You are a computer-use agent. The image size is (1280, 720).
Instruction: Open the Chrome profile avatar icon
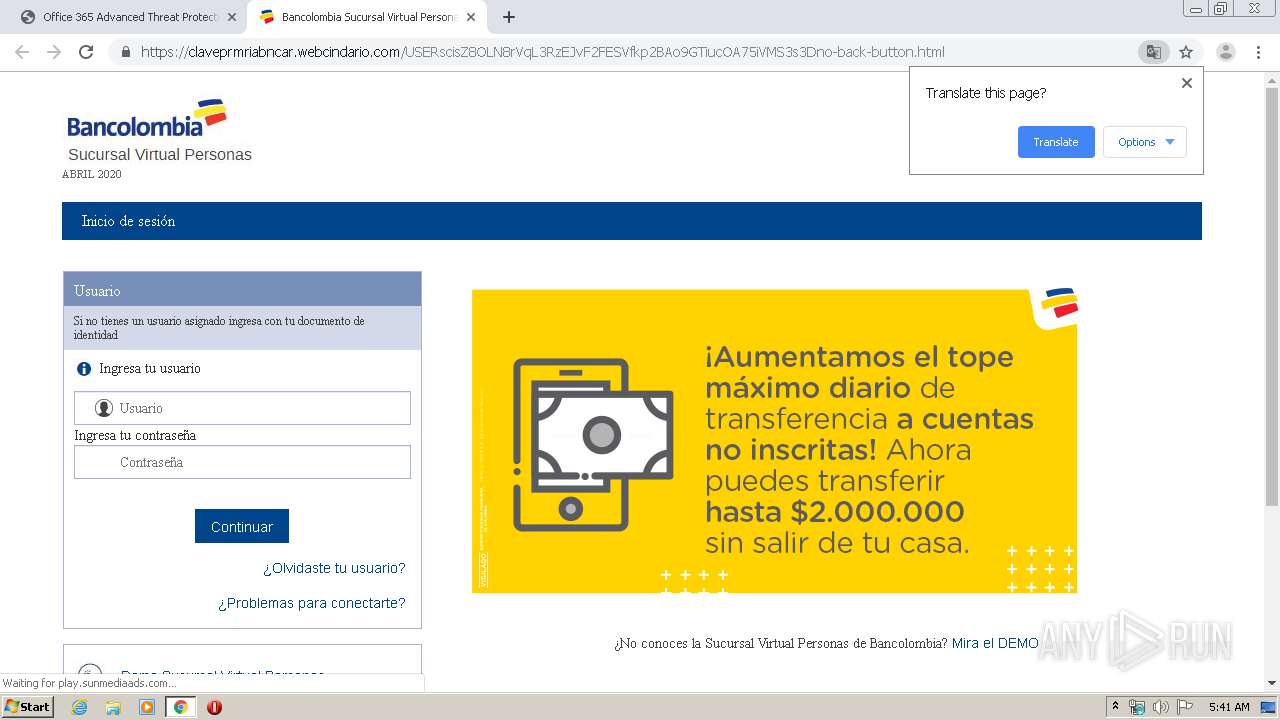tap(1225, 52)
